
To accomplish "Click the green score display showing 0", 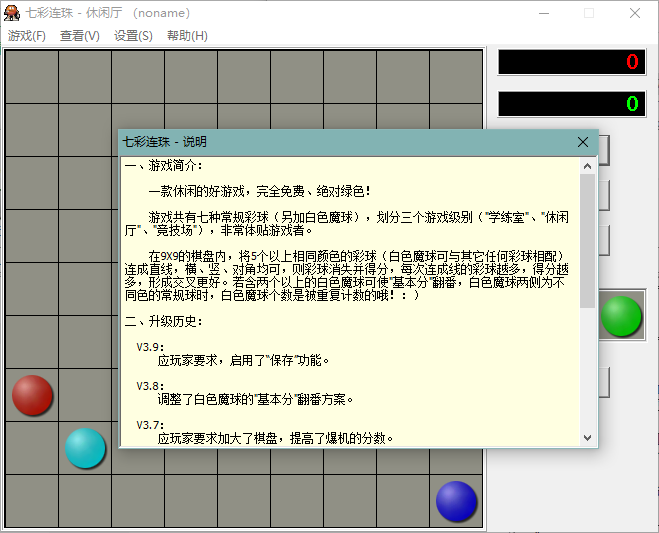I will point(572,103).
